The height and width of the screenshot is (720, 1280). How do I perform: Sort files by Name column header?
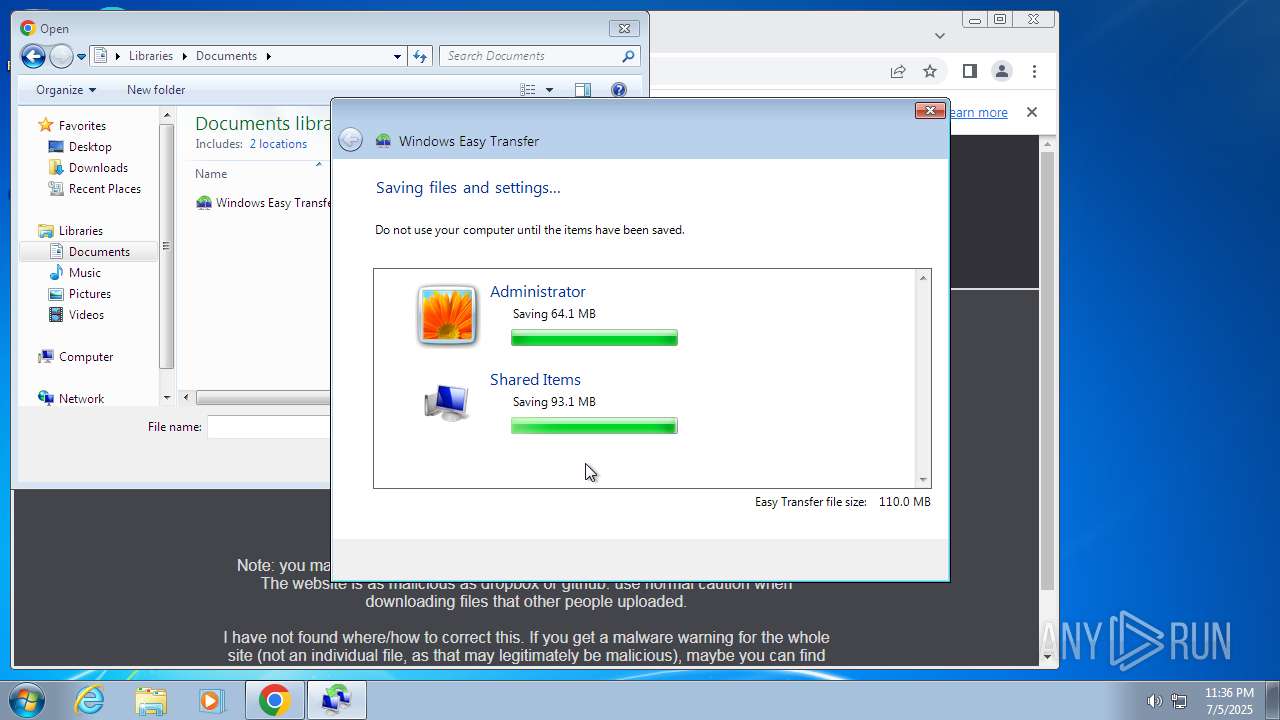(211, 174)
